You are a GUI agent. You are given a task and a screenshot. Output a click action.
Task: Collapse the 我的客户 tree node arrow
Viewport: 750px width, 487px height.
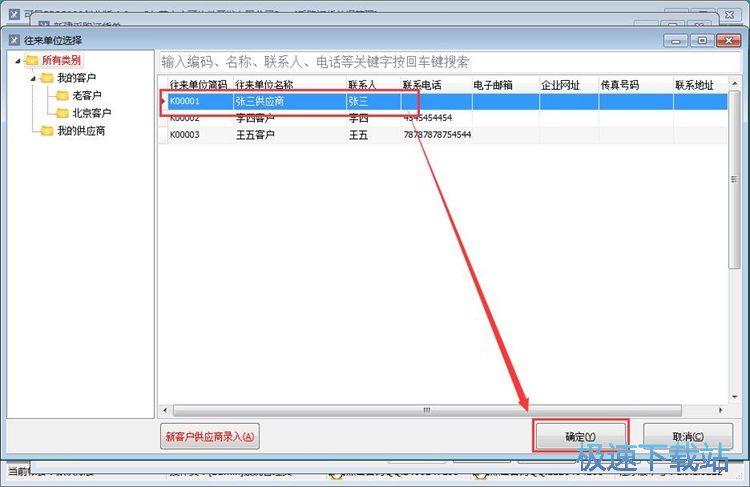point(33,78)
